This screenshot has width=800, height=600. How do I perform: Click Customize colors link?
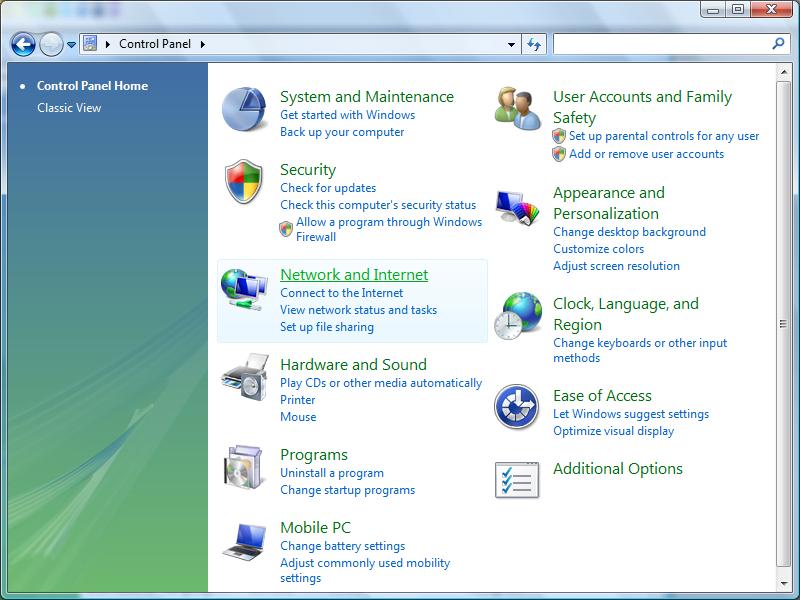(x=598, y=248)
